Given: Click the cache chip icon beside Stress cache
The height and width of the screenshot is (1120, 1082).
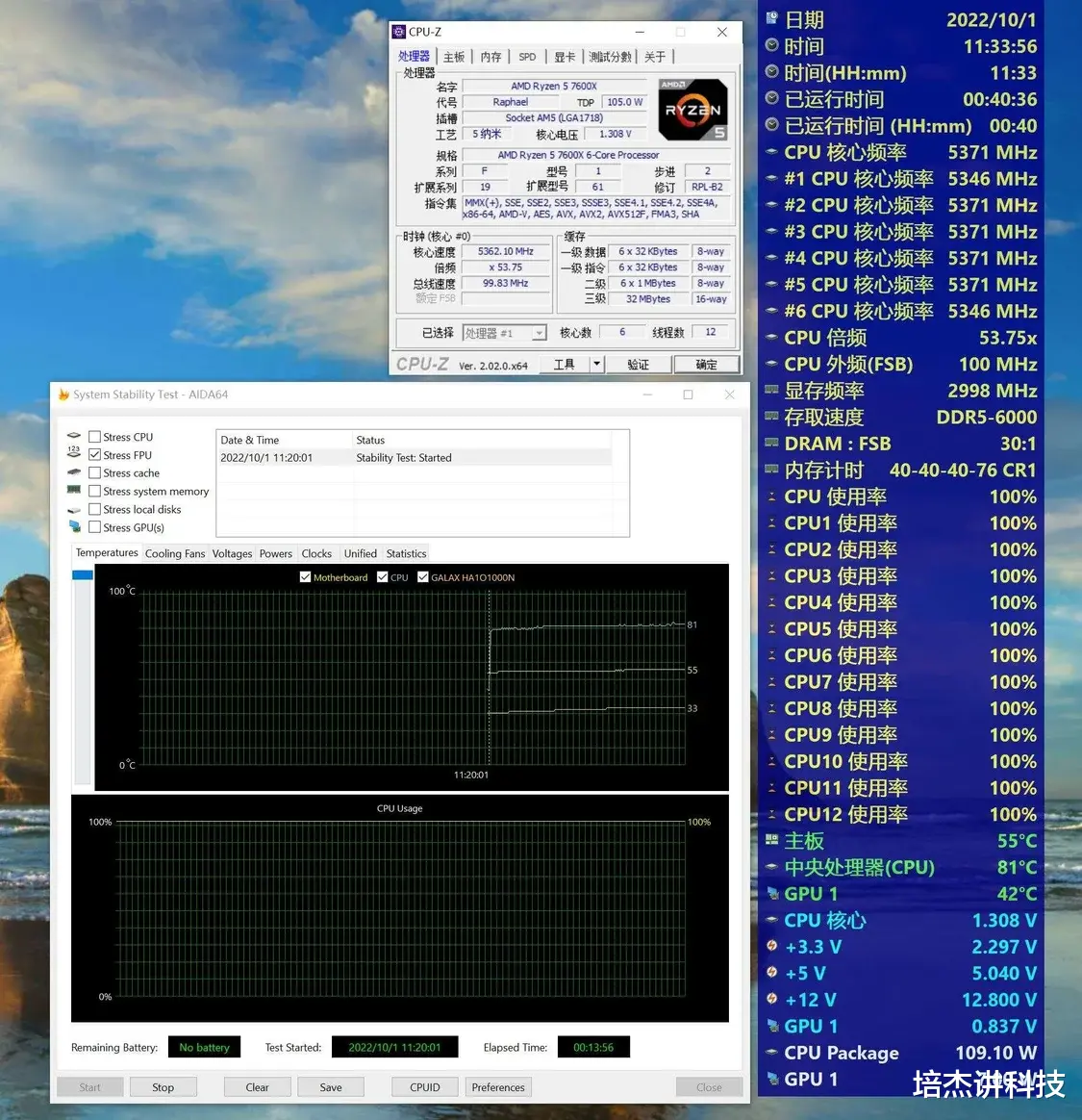Looking at the screenshot, I should pyautogui.click(x=74, y=472).
